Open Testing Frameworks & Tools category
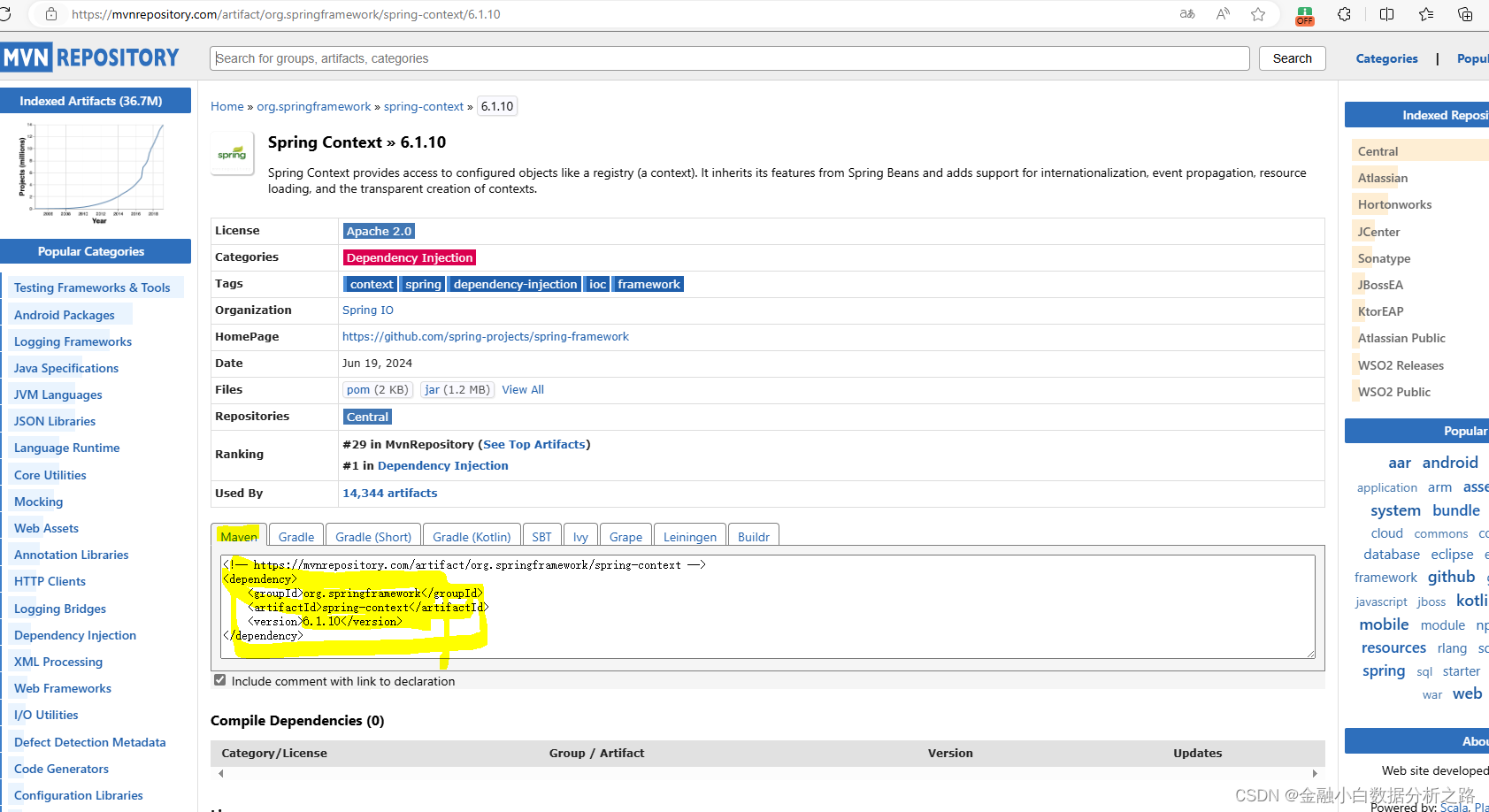Image resolution: width=1489 pixels, height=812 pixels. click(x=92, y=287)
